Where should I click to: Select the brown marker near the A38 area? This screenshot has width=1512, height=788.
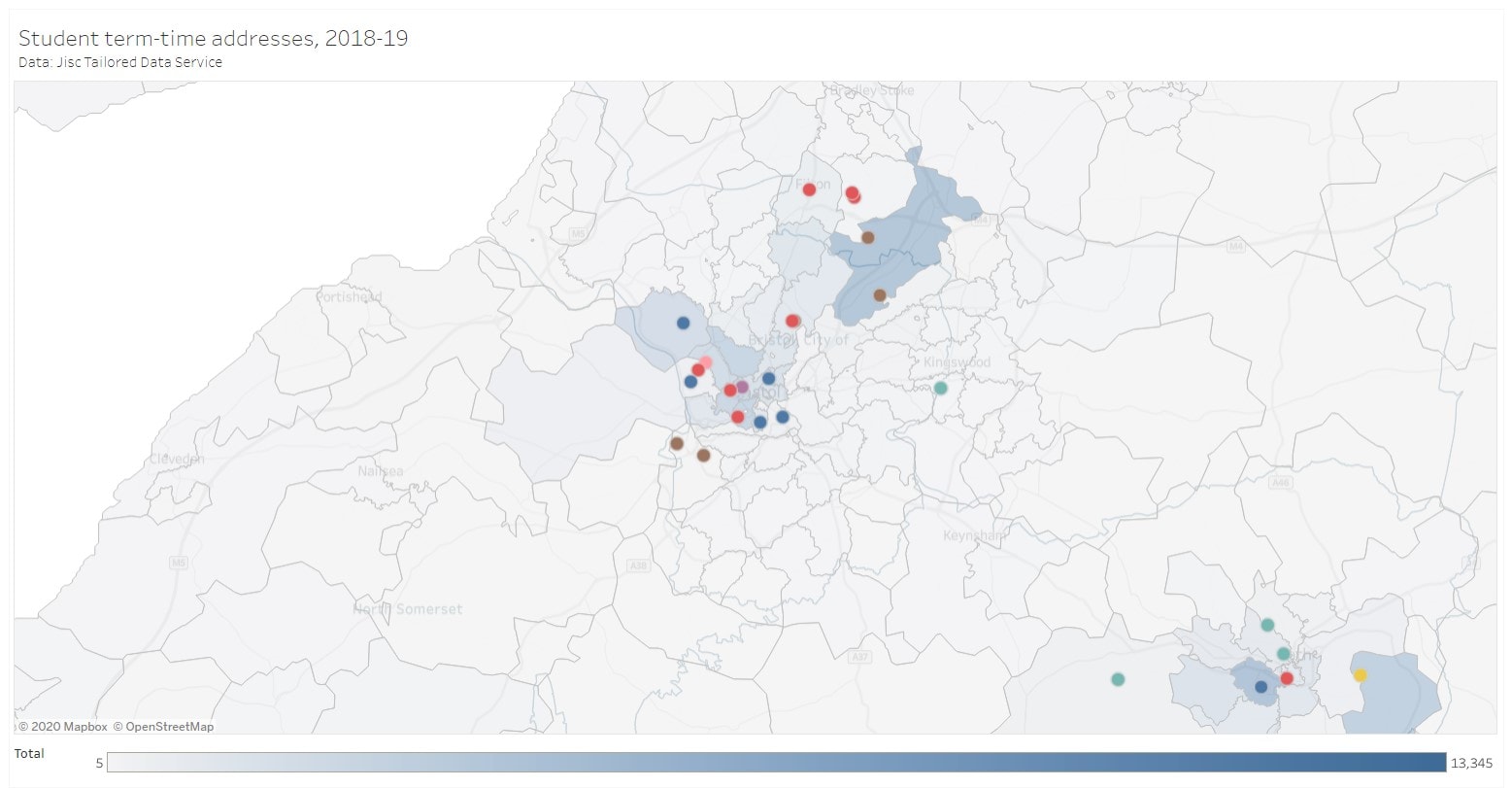click(677, 443)
